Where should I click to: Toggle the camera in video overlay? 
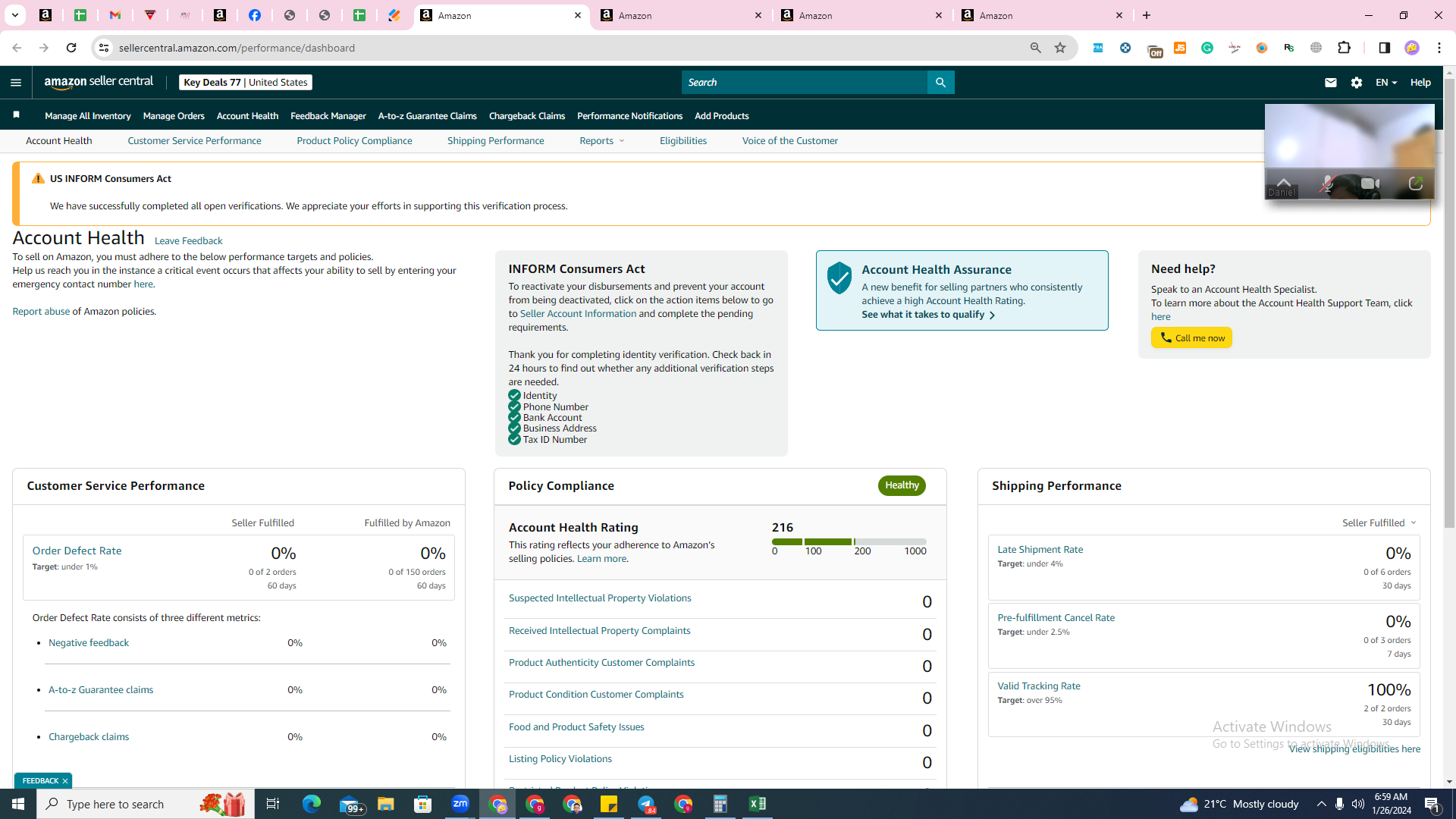pos(1370,184)
